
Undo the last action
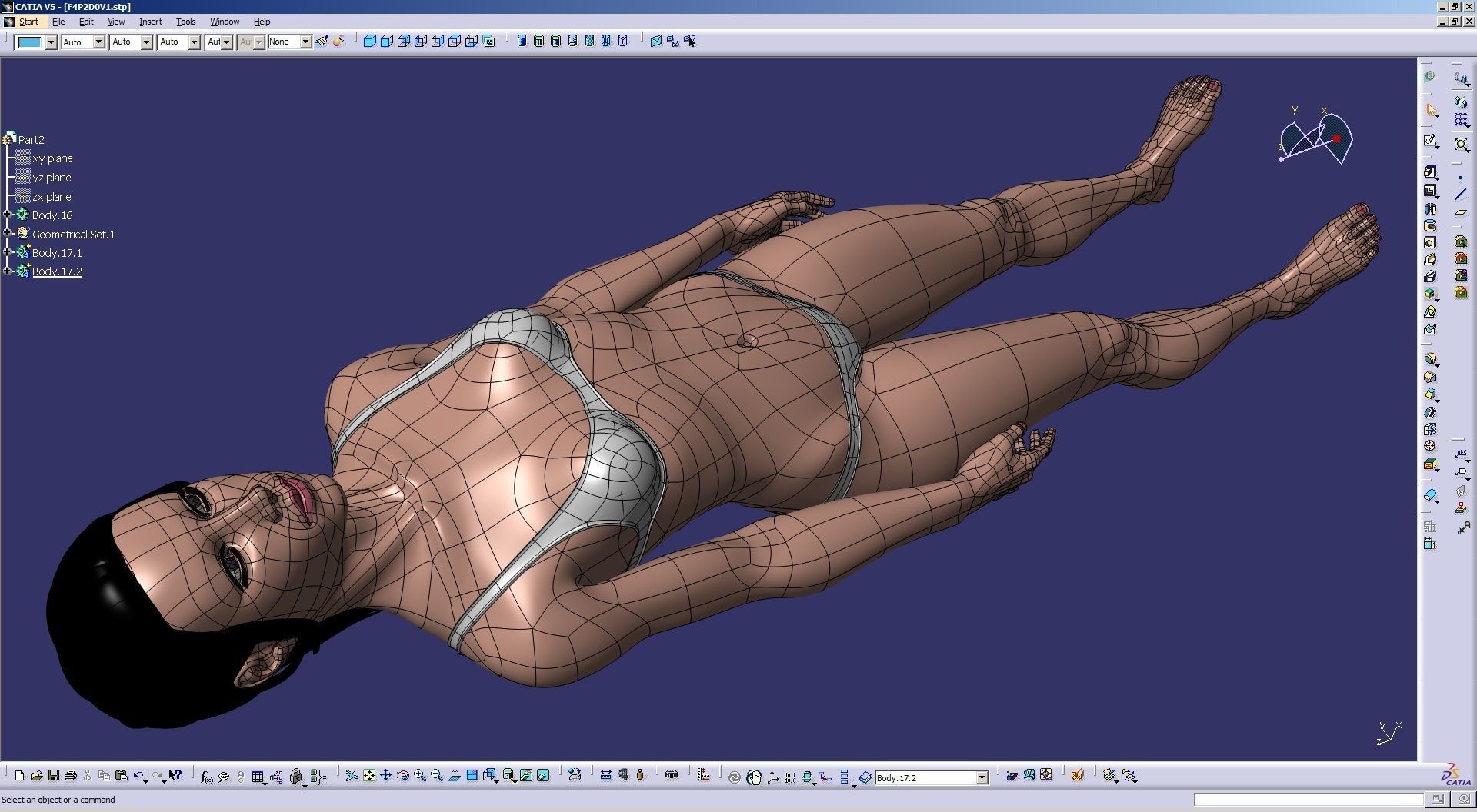pos(139,776)
